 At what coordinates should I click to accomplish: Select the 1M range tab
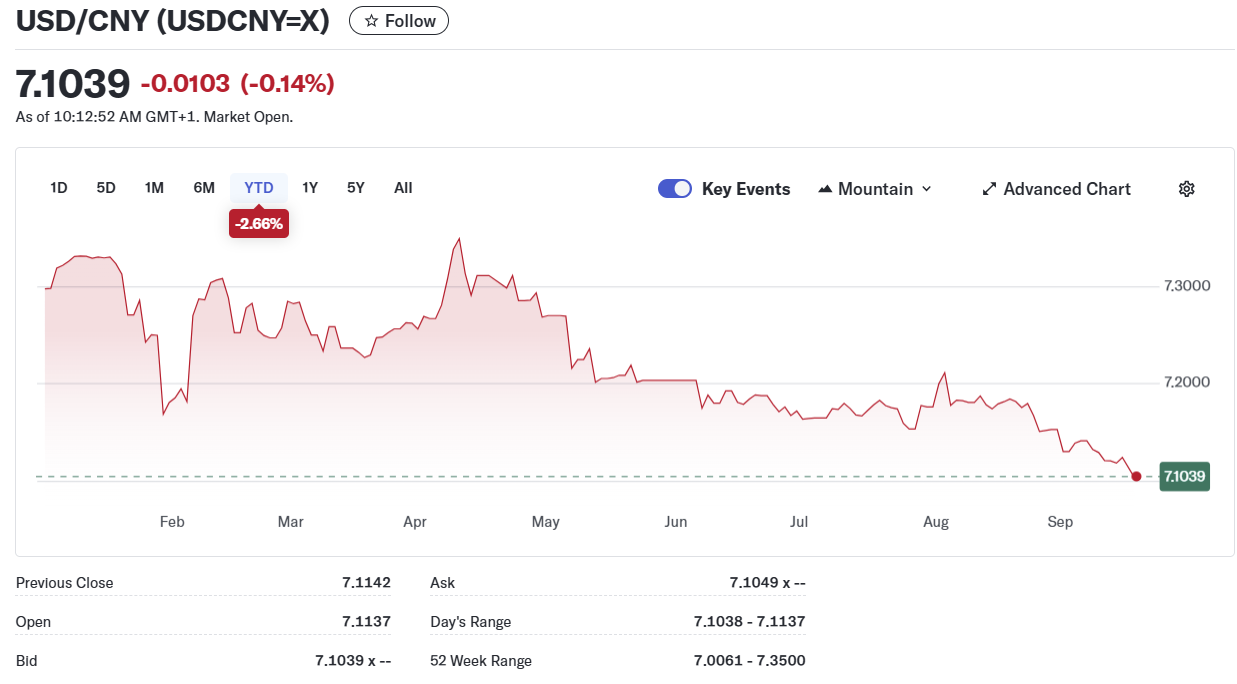pos(154,188)
